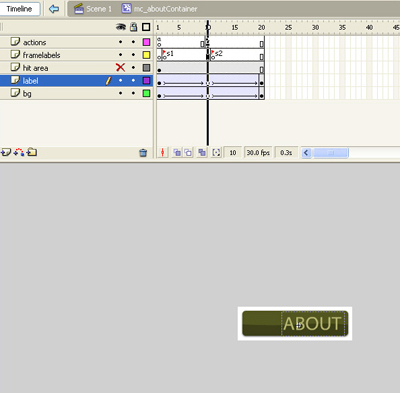Screen dimensions: 400x393
Task: Click magenta outline swatch of actions layer
Action: tap(146, 42)
